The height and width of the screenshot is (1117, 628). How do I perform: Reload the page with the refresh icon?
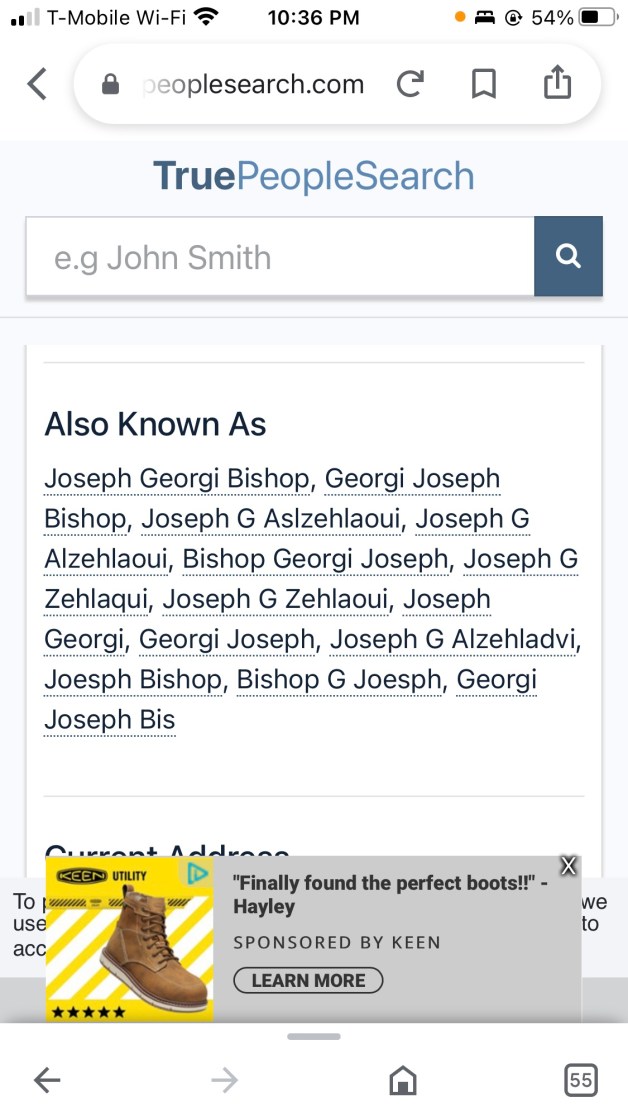pos(409,84)
